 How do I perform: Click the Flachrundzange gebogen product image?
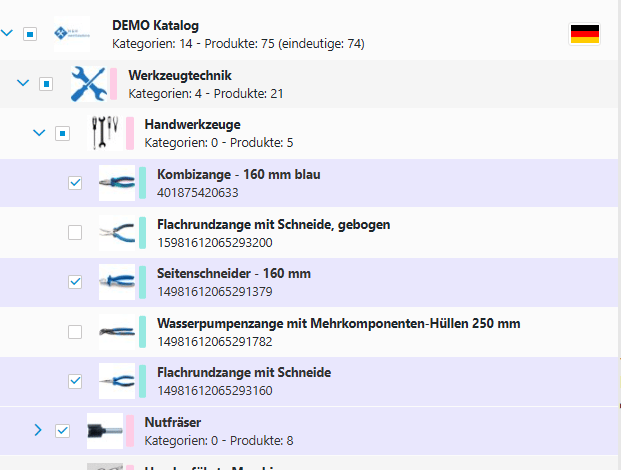click(117, 233)
